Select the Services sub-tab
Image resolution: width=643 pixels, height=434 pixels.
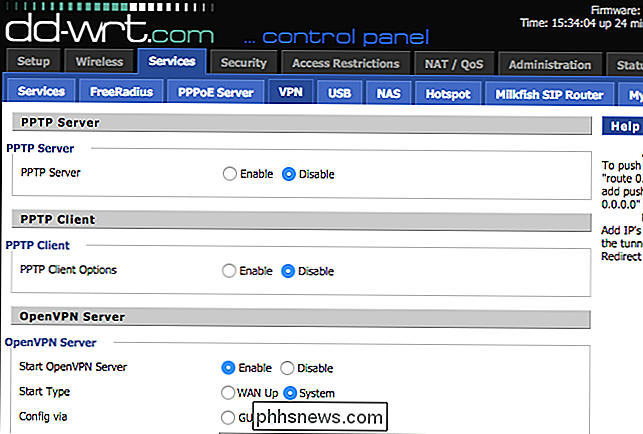41,91
